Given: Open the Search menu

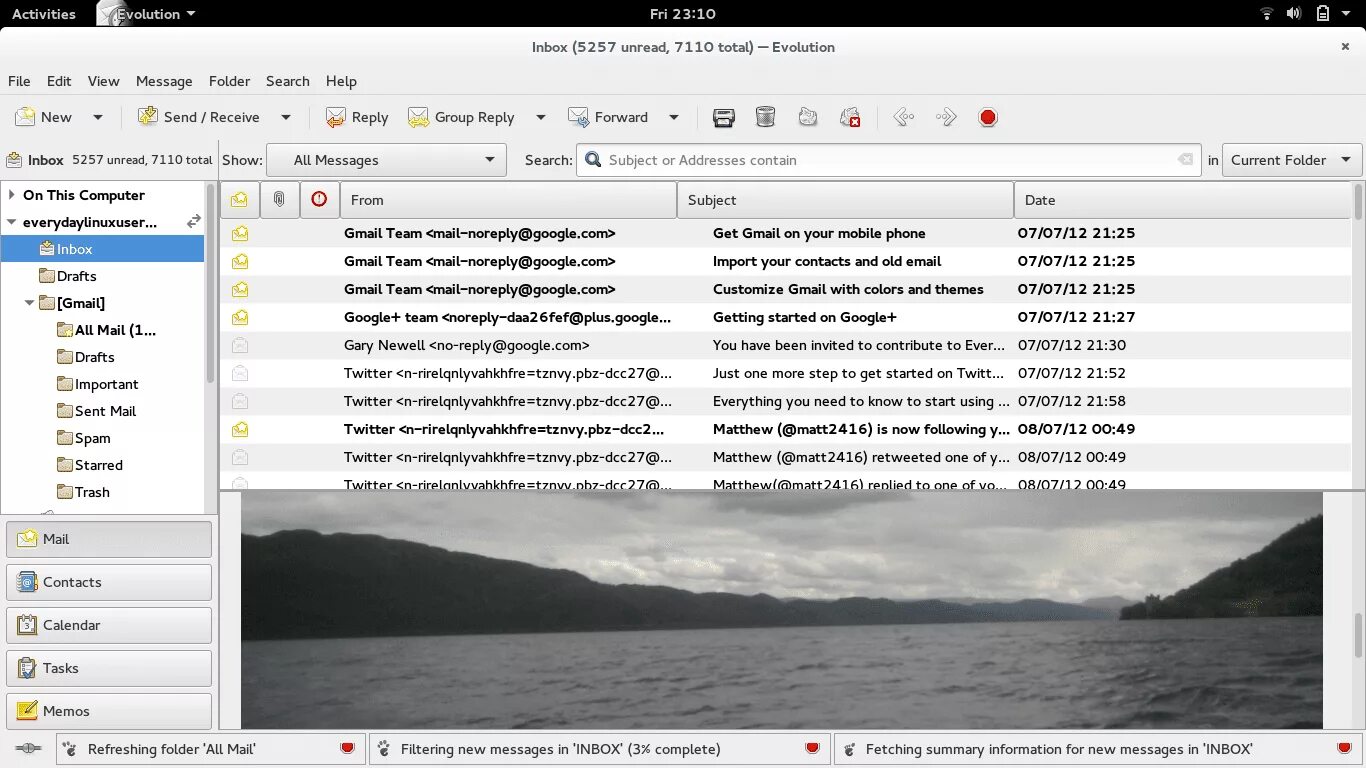Looking at the screenshot, I should (x=287, y=81).
